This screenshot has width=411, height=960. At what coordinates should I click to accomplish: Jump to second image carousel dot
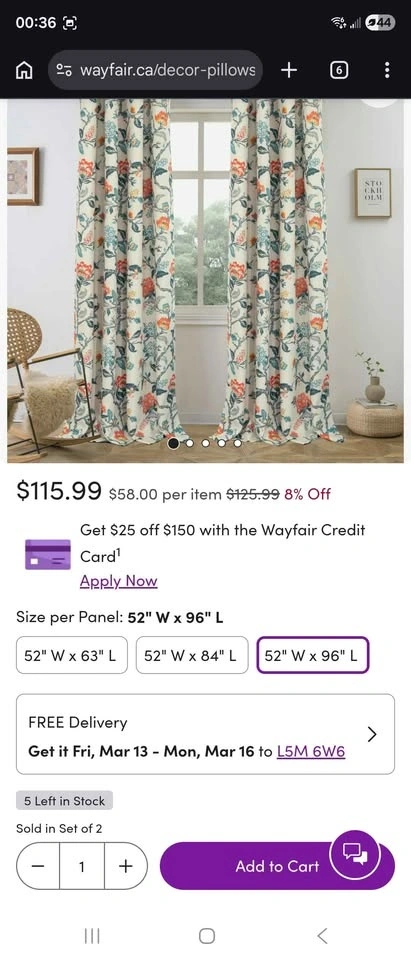coord(190,443)
